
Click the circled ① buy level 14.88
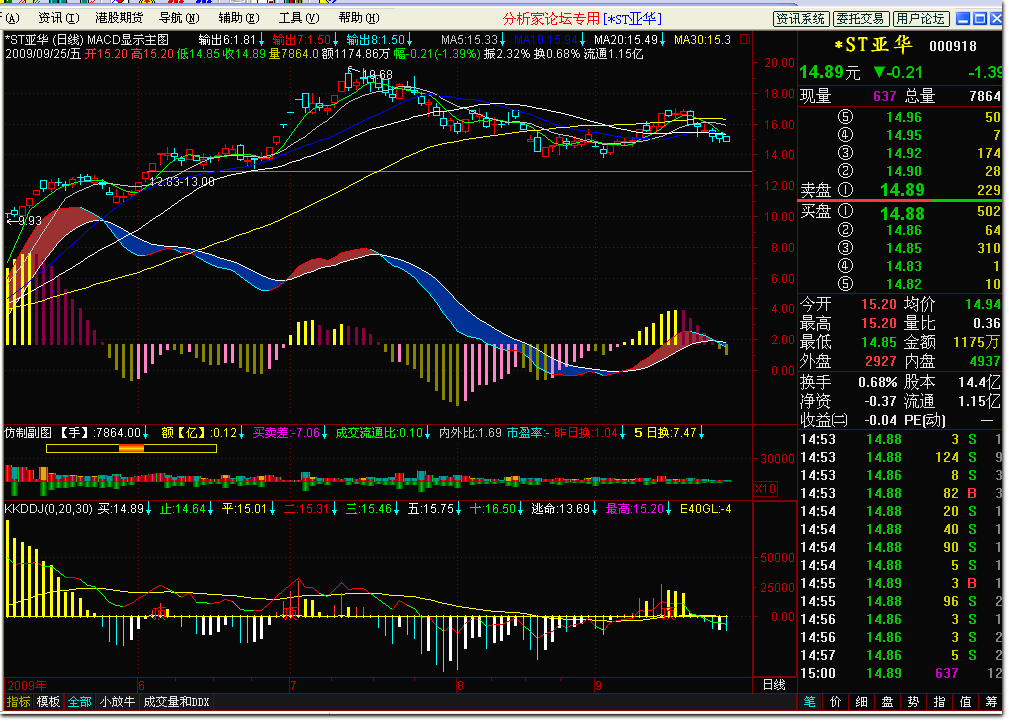pyautogui.click(x=845, y=211)
